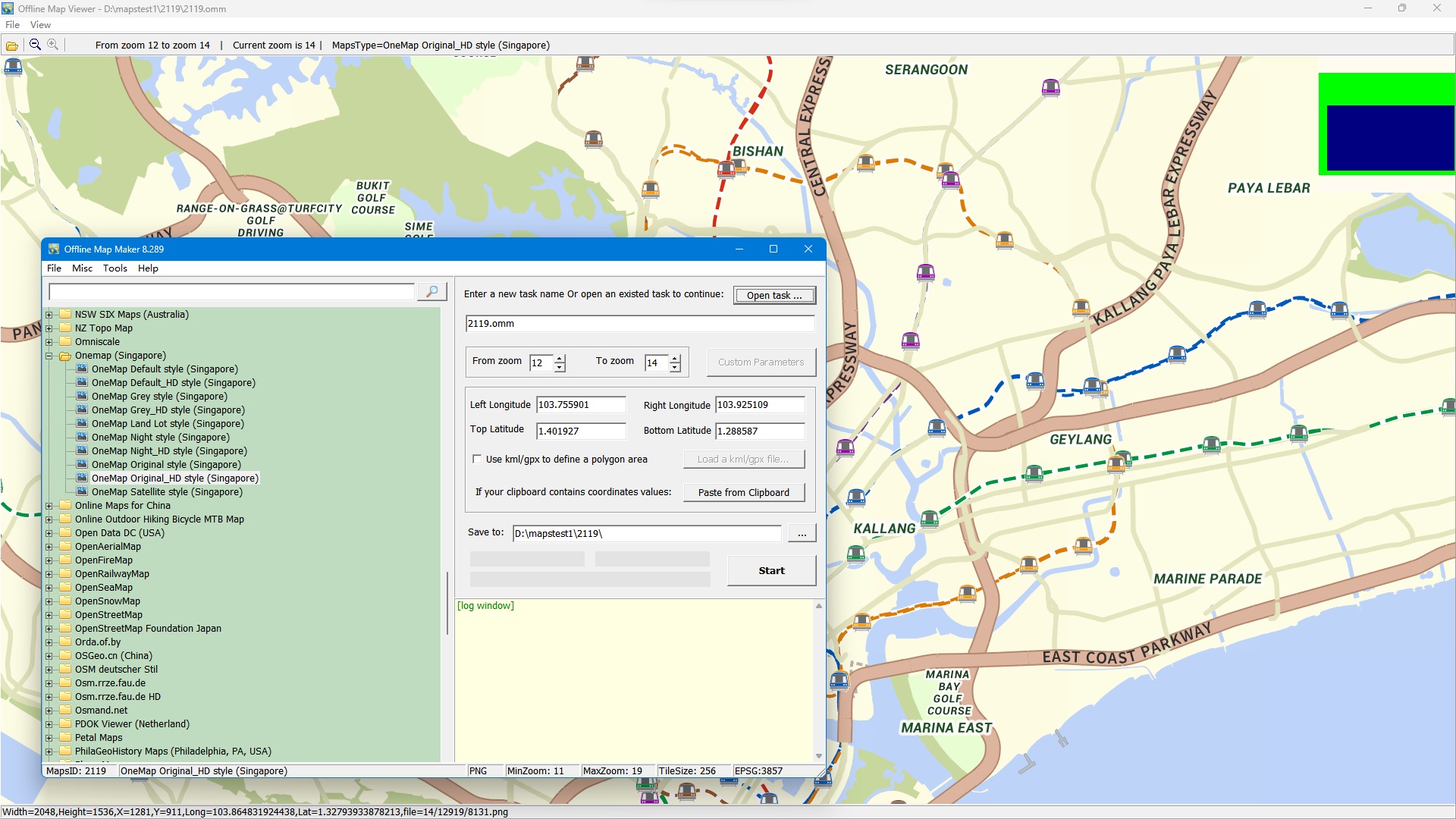1456x819 pixels.
Task: Click the Left Longitude input field
Action: click(581, 405)
